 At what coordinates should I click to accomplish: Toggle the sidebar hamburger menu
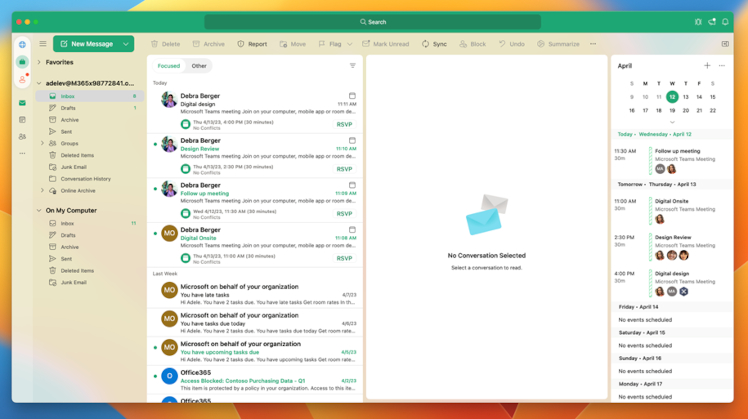point(43,43)
